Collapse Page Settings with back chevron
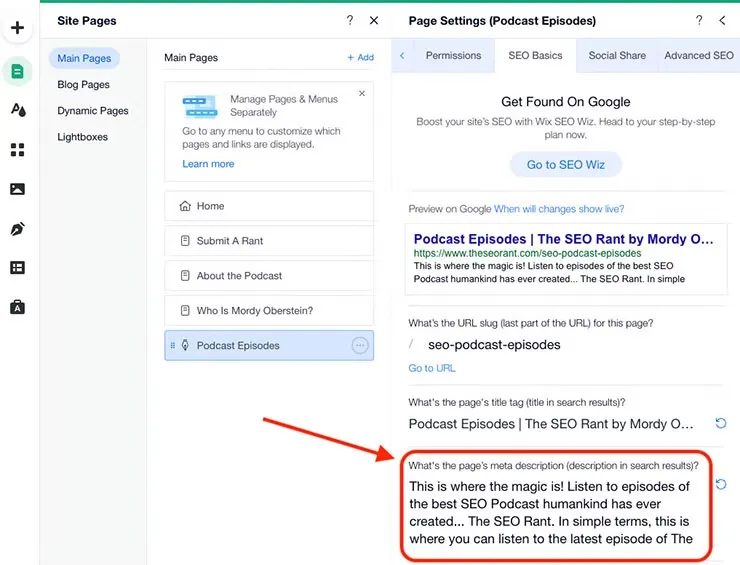This screenshot has width=740, height=565. click(722, 20)
